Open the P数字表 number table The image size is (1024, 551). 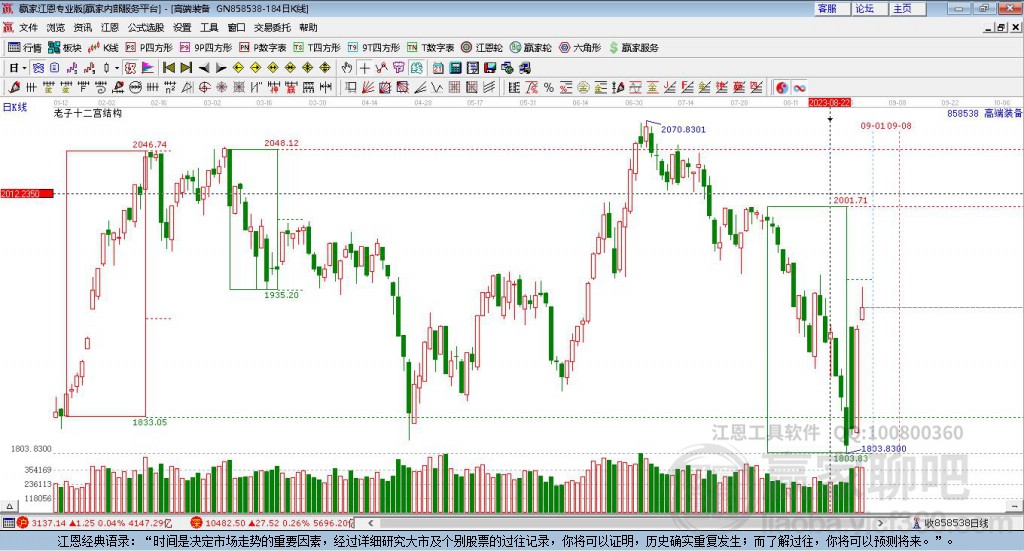263,48
